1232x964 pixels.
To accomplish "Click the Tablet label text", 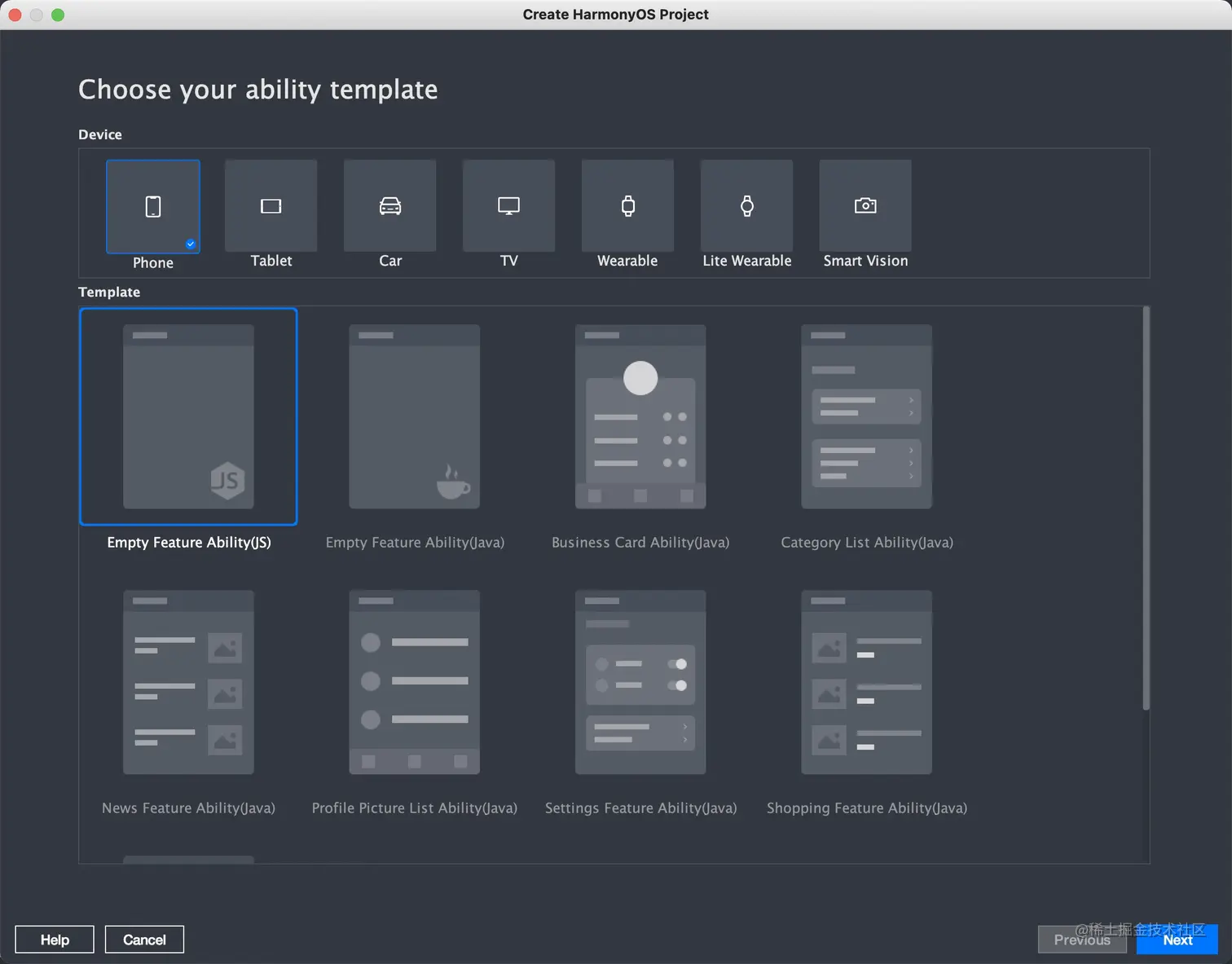I will 271,261.
